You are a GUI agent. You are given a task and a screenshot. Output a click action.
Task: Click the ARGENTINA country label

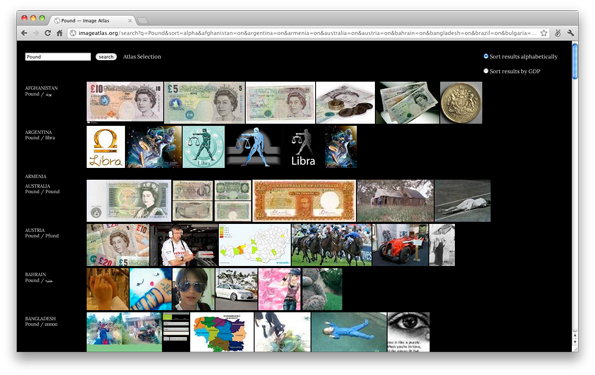point(38,132)
